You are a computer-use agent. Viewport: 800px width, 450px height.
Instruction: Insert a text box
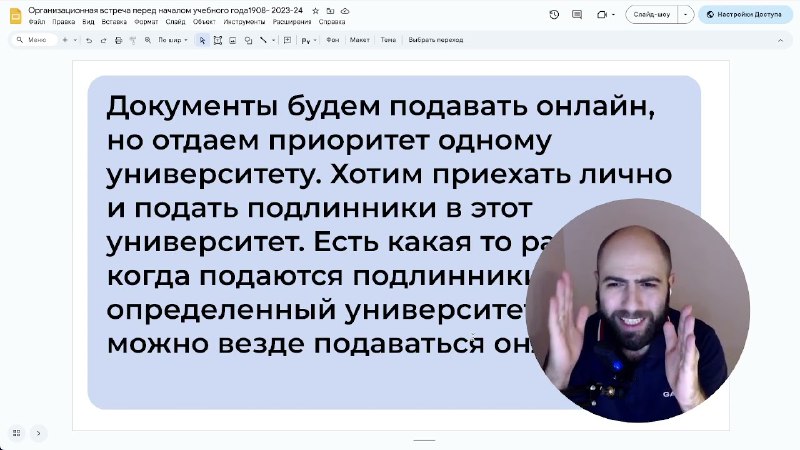pyautogui.click(x=218, y=40)
